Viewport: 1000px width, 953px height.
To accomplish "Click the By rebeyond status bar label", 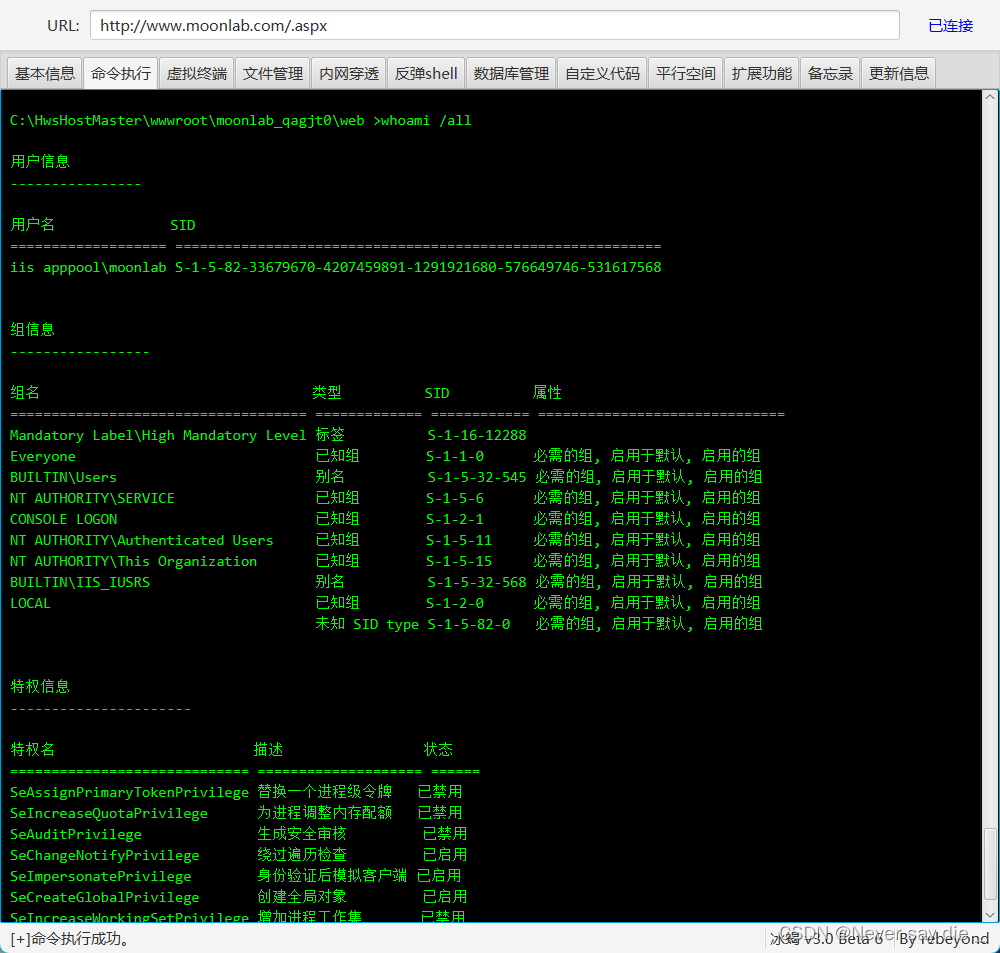I will [x=944, y=938].
